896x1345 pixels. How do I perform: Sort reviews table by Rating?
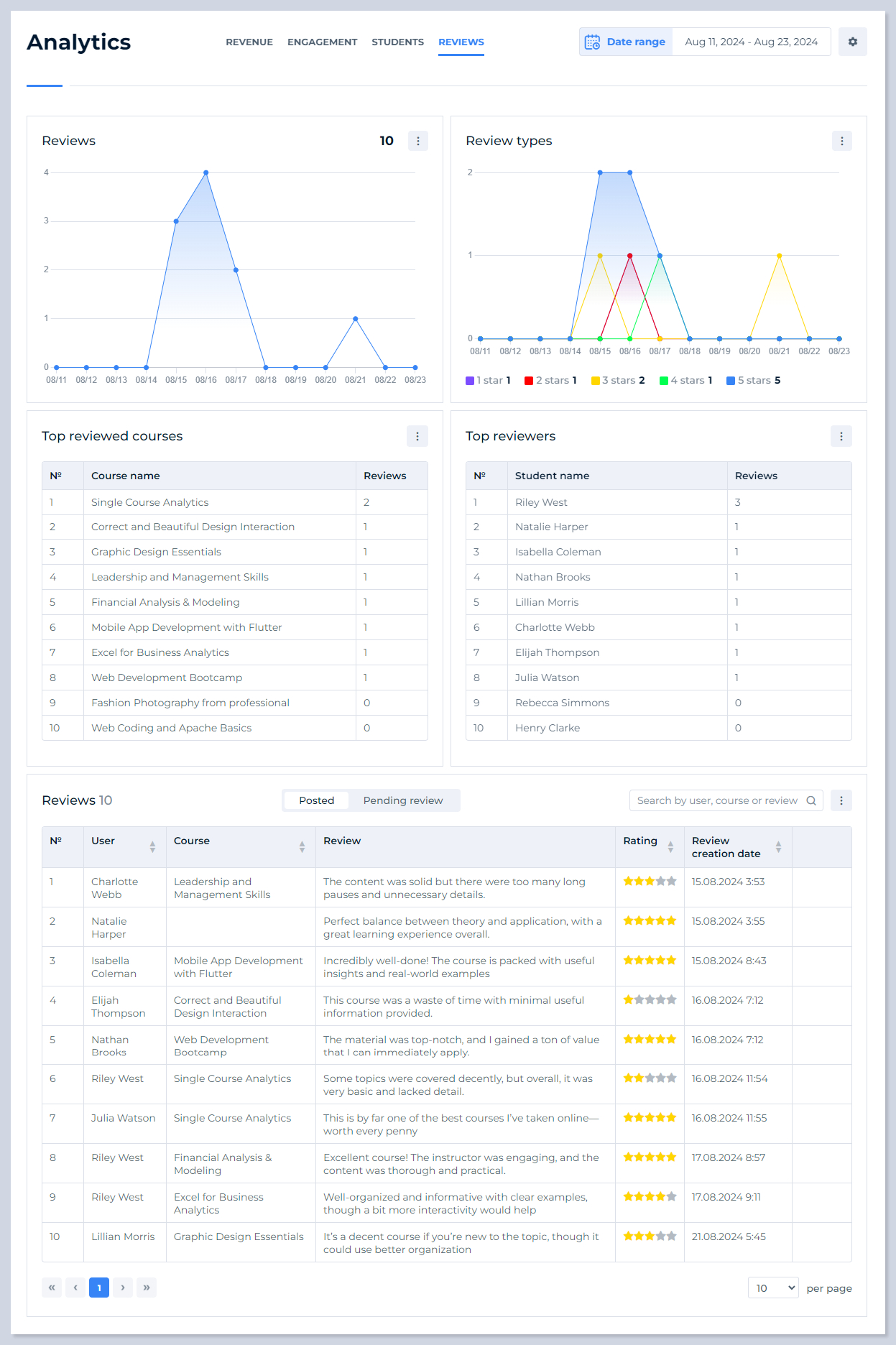pyautogui.click(x=670, y=846)
